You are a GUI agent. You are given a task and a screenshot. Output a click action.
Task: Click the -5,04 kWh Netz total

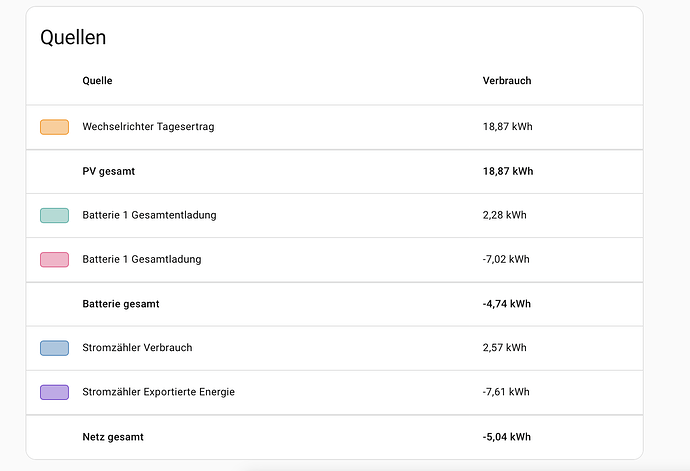(x=506, y=437)
